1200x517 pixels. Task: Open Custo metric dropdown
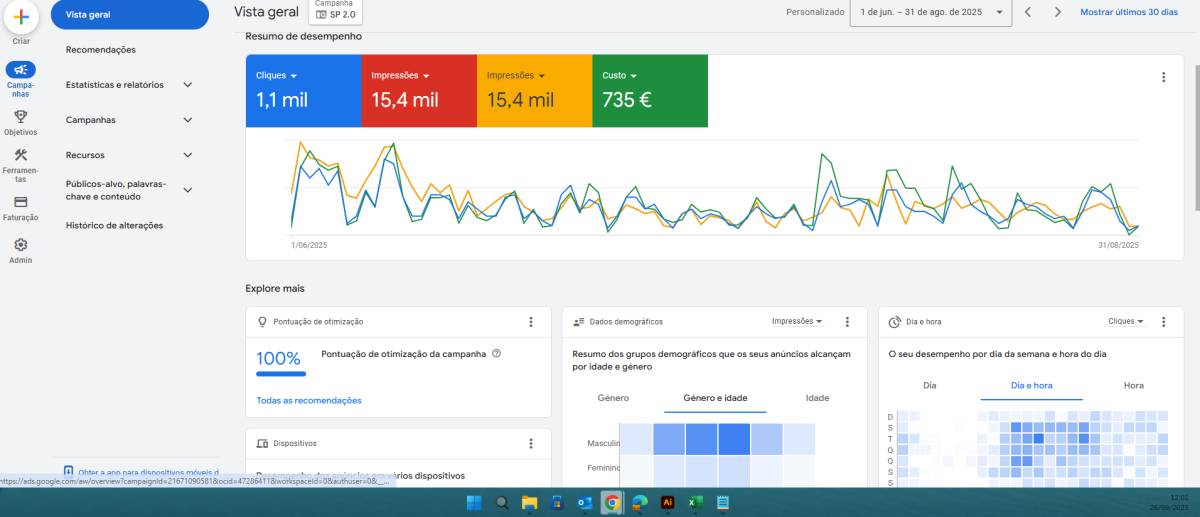[620, 76]
